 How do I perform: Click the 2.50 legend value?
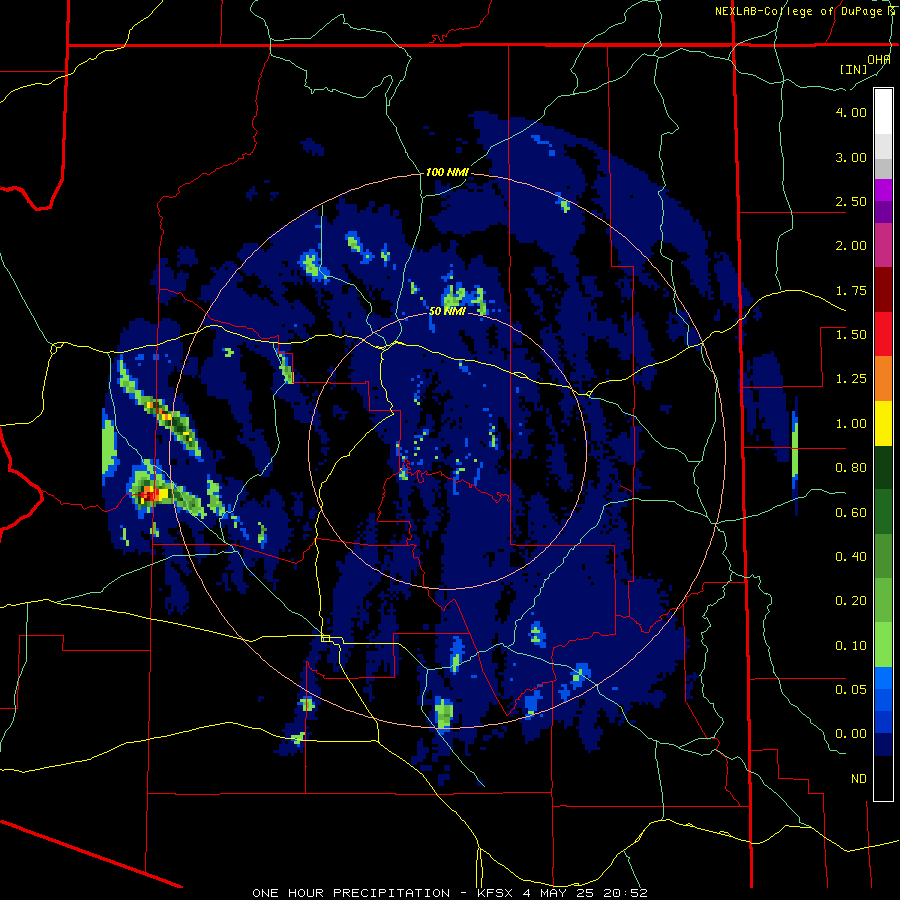[851, 201]
